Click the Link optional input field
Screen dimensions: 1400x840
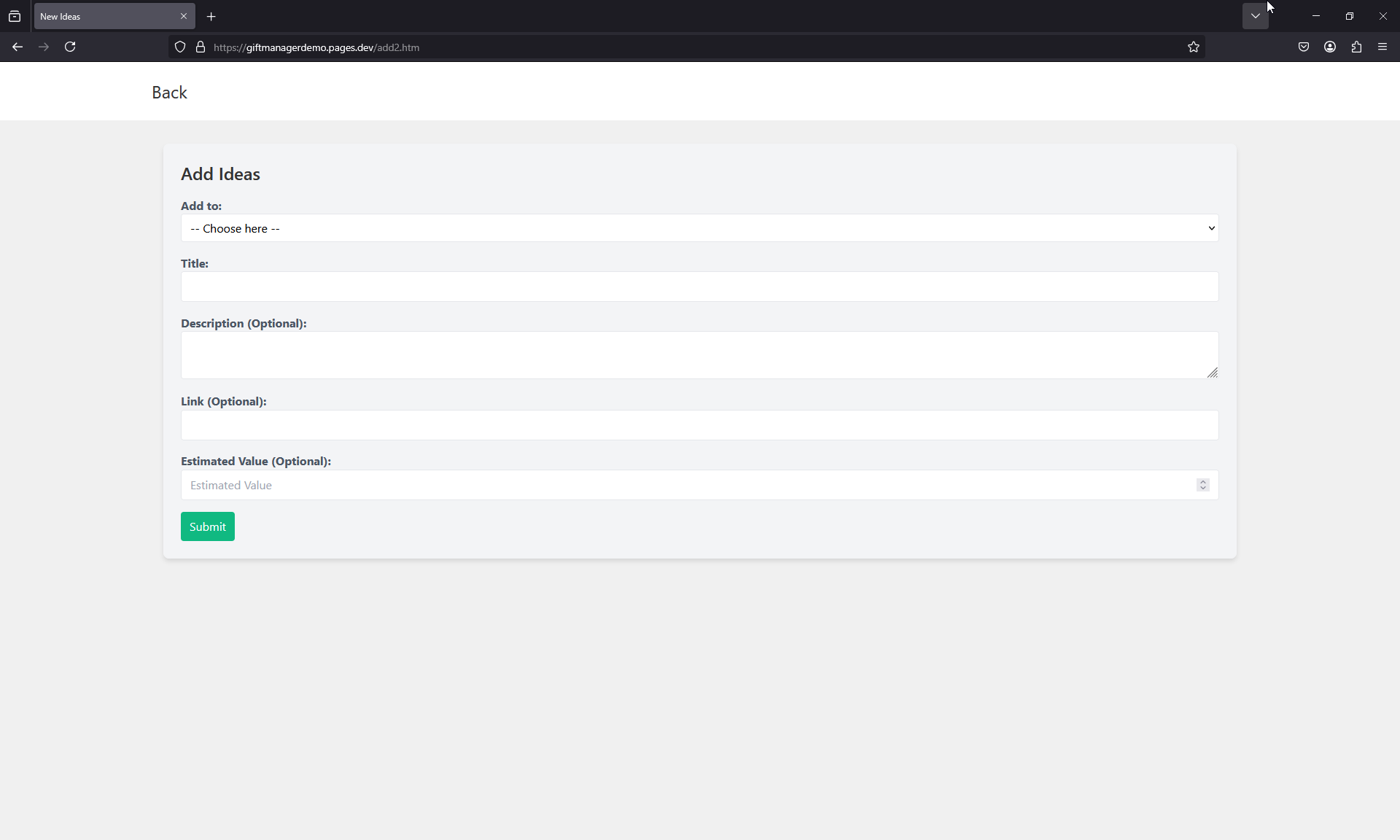click(x=699, y=424)
